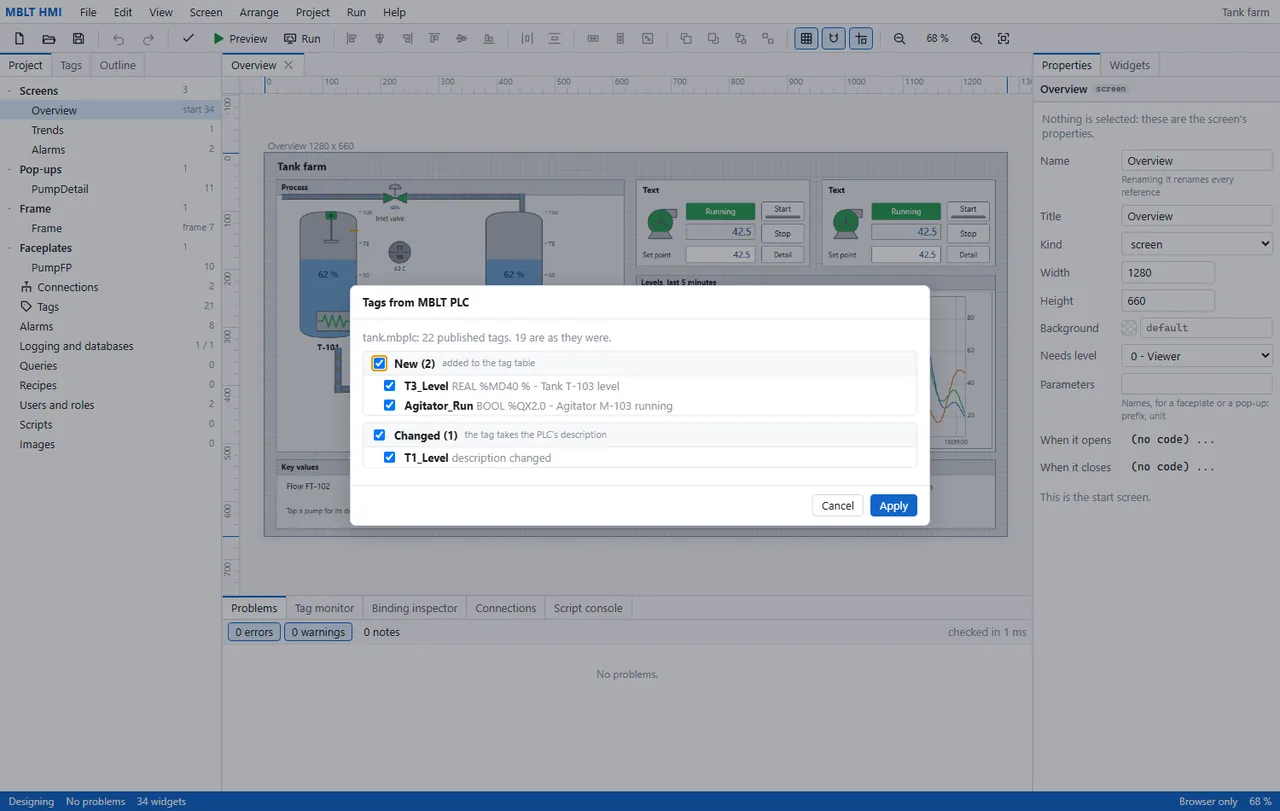Open the Arrange menu
This screenshot has width=1280, height=811.
(259, 12)
